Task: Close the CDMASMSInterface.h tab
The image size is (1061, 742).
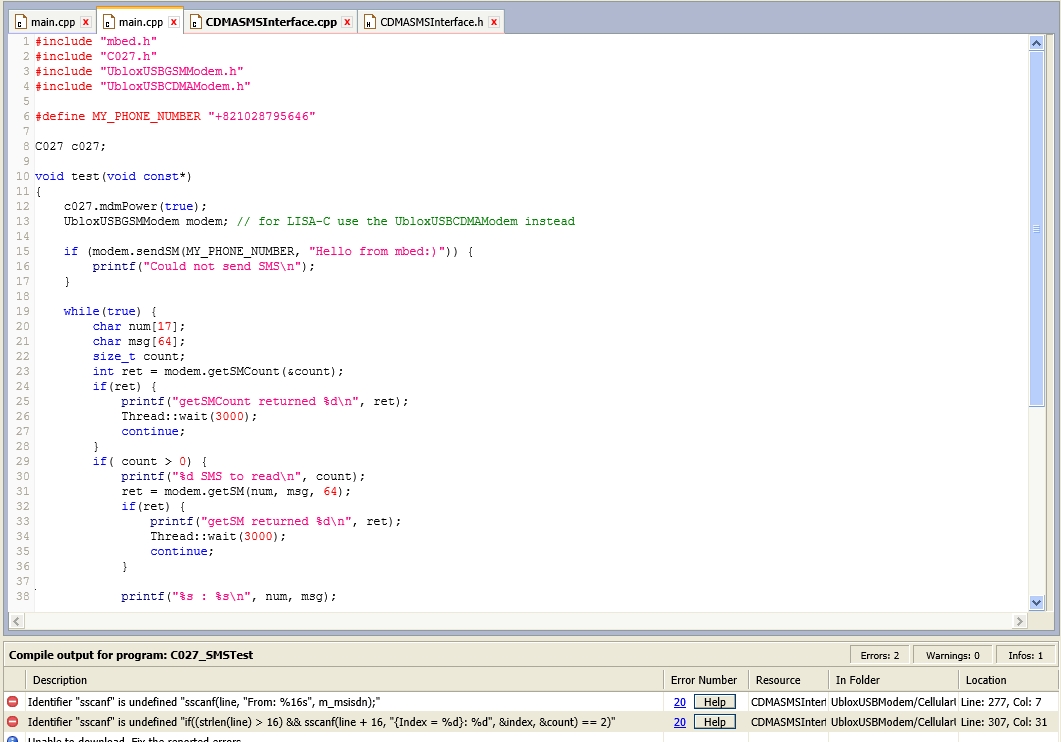Action: (494, 22)
